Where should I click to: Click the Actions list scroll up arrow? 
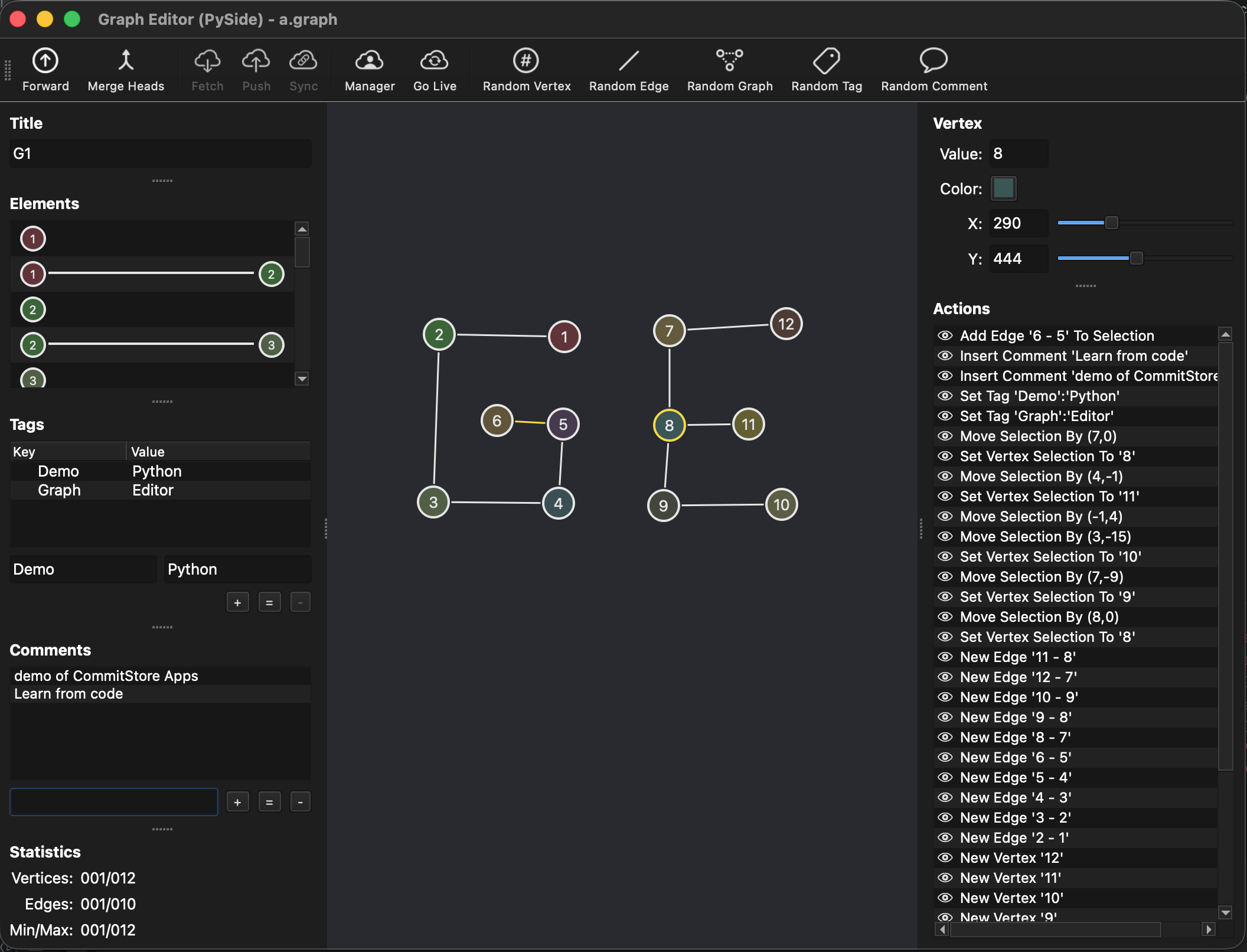coord(1226,335)
